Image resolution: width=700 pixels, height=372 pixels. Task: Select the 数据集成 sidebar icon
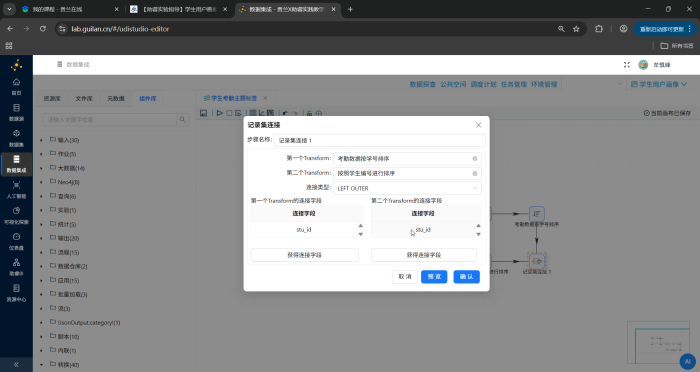(16, 164)
